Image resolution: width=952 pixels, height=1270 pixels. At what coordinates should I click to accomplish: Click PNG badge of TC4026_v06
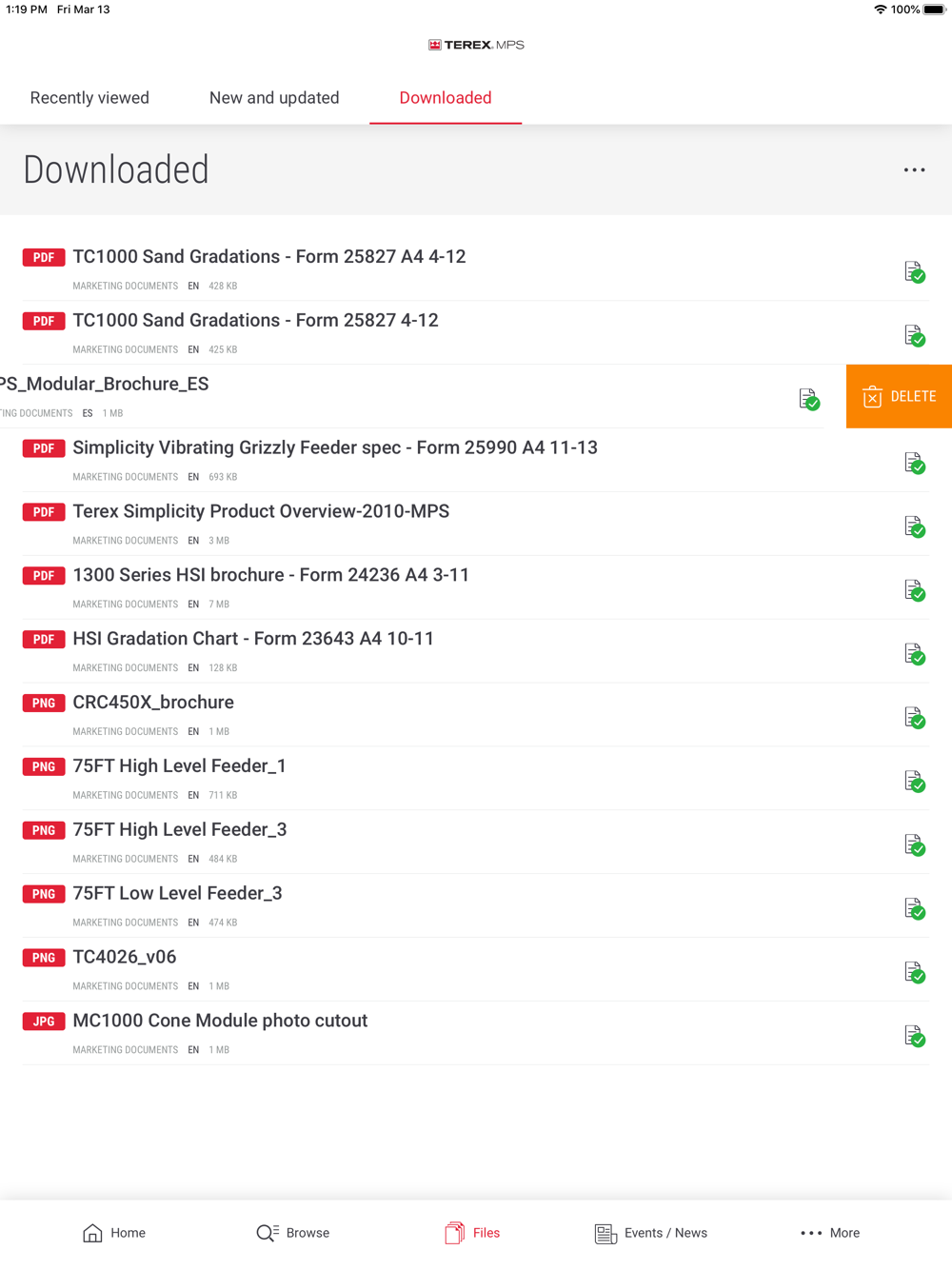point(44,958)
